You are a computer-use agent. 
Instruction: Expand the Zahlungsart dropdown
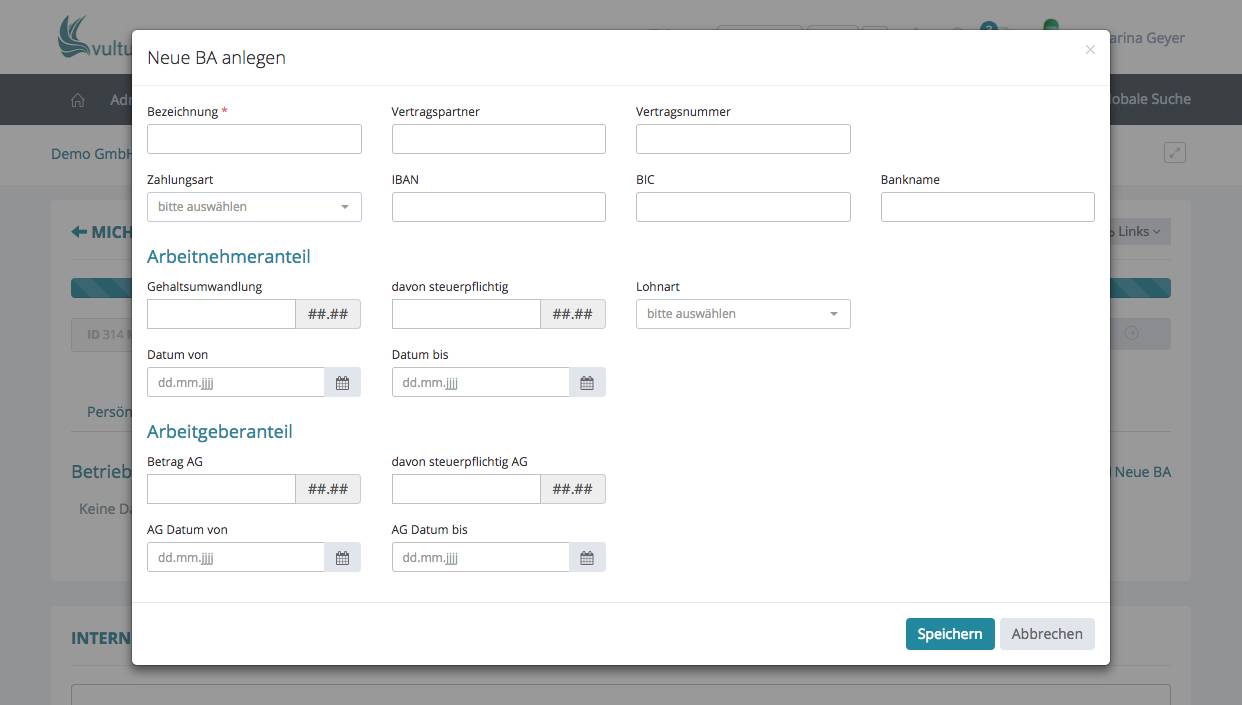click(x=254, y=207)
